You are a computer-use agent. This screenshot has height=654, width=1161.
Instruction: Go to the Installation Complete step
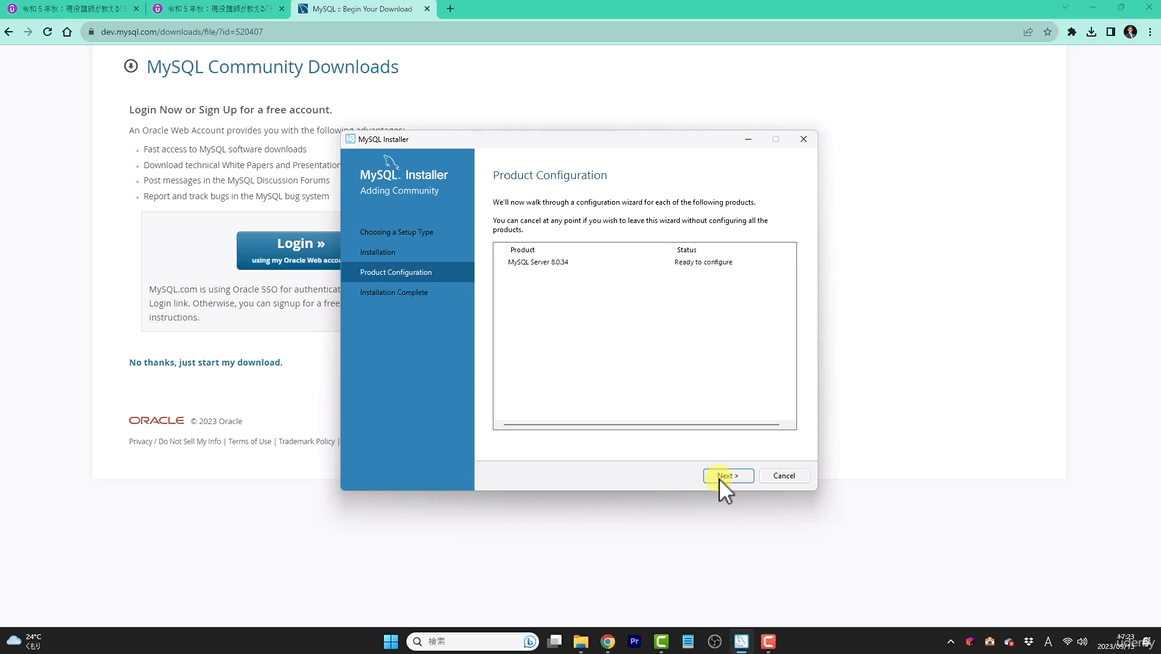point(393,292)
